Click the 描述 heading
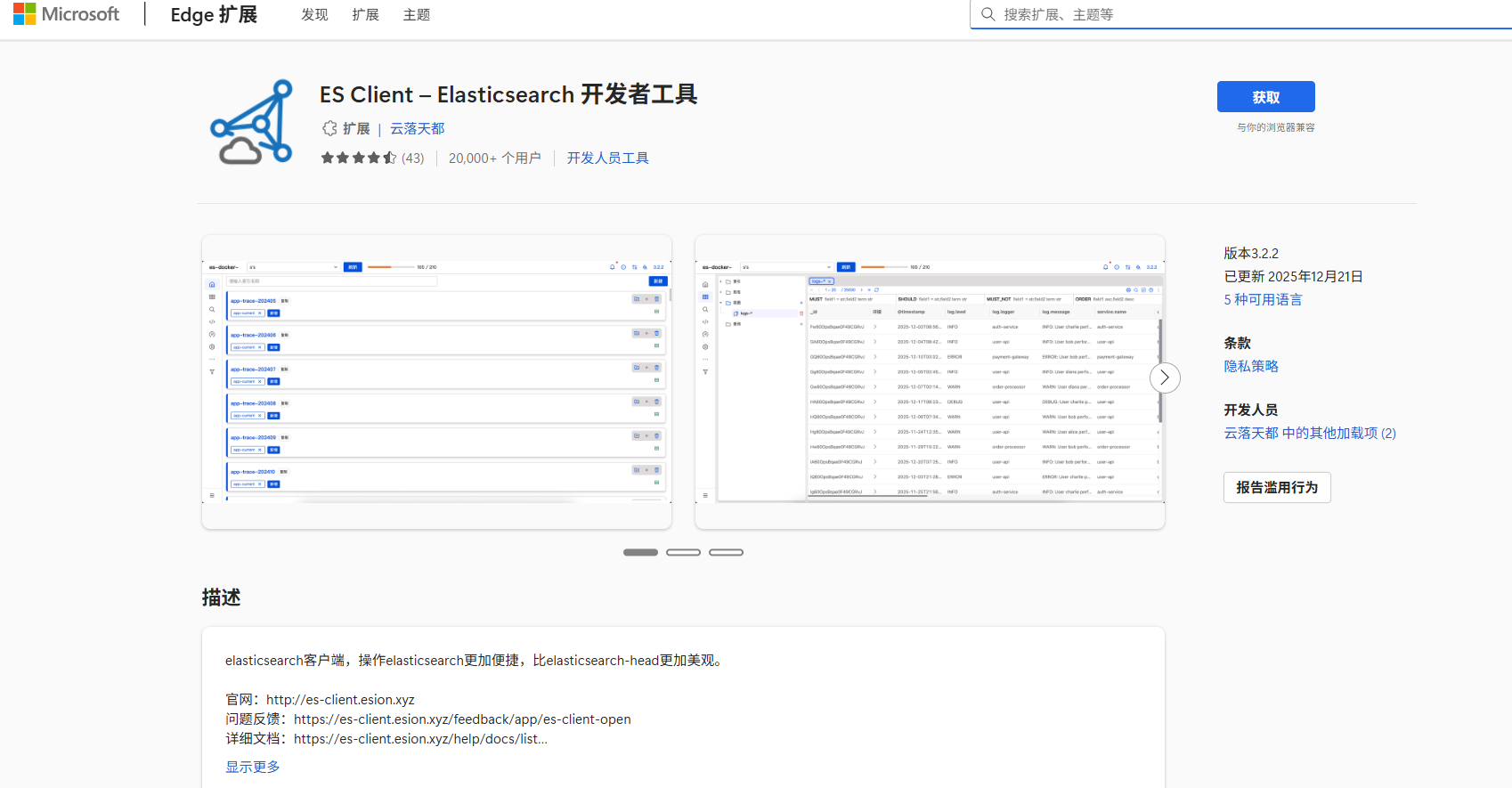The height and width of the screenshot is (788, 1512). coord(221,597)
